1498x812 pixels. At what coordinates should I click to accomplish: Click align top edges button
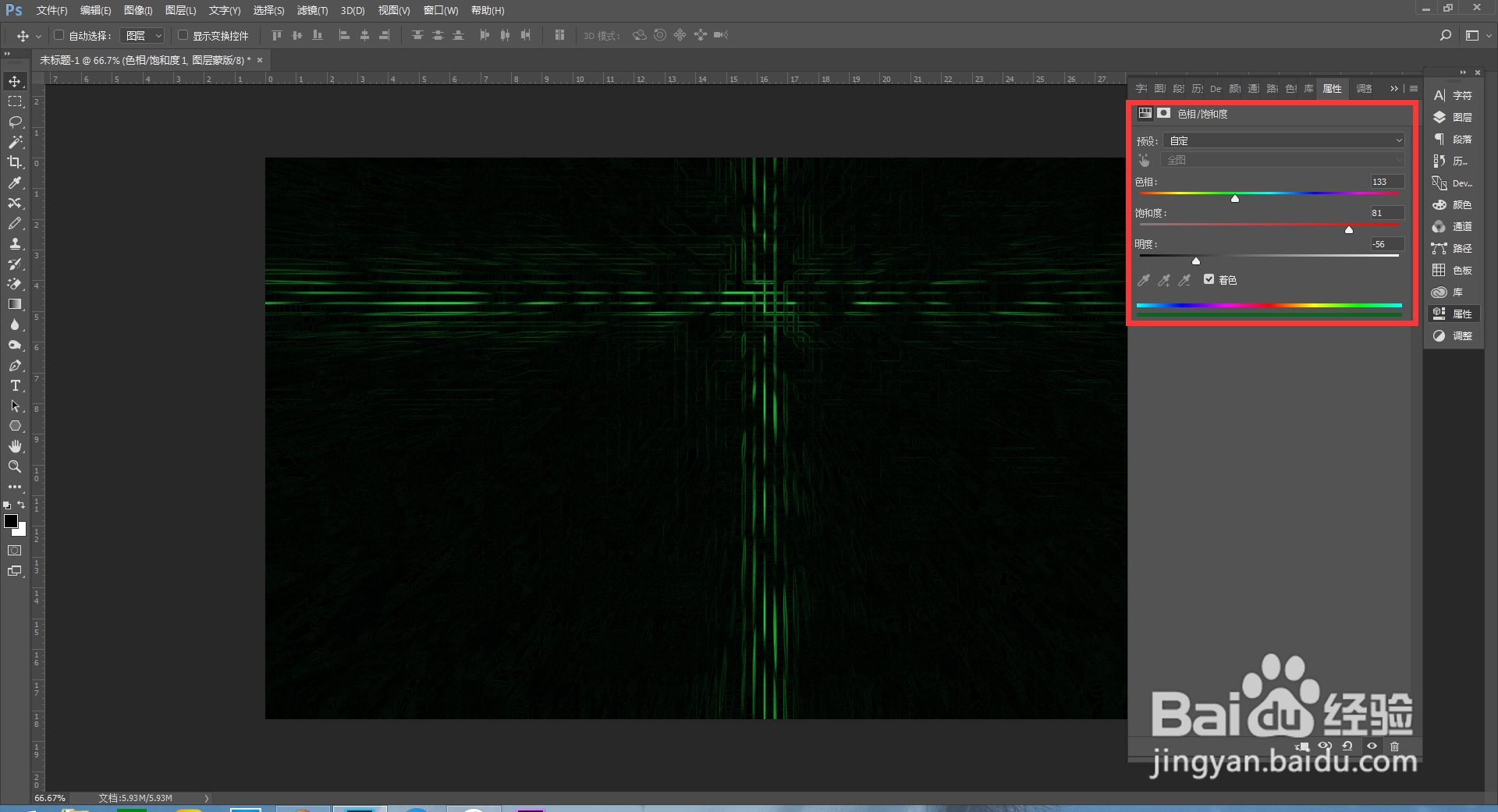tap(277, 35)
